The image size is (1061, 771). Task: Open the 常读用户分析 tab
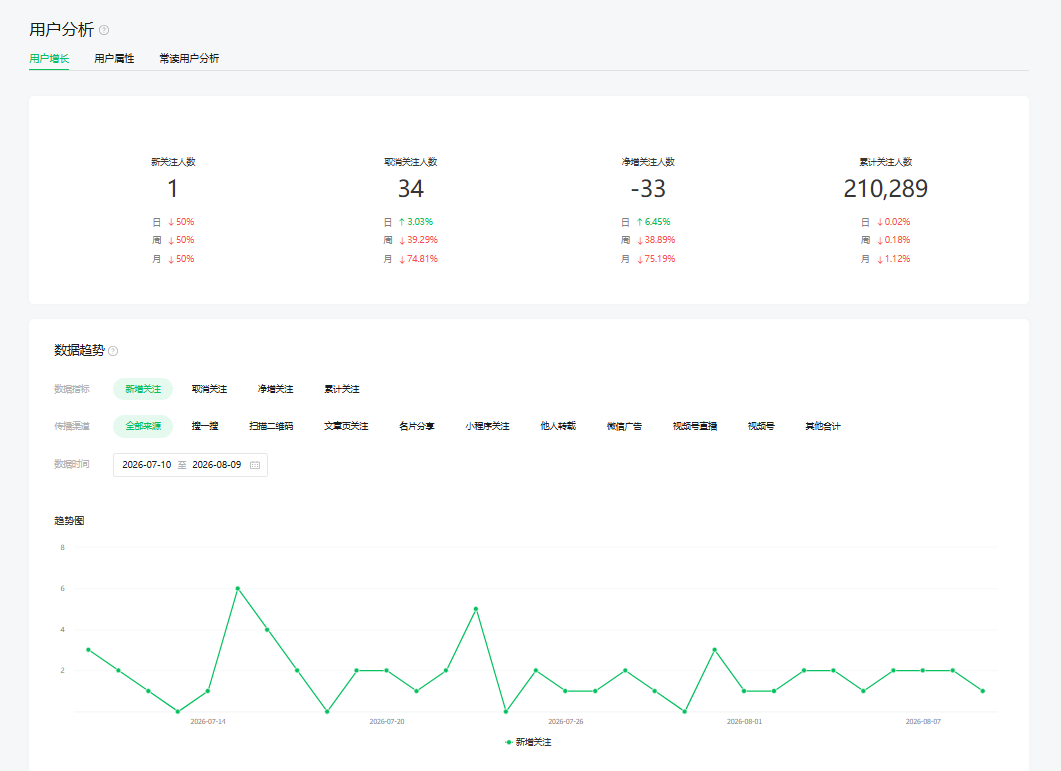click(x=189, y=59)
